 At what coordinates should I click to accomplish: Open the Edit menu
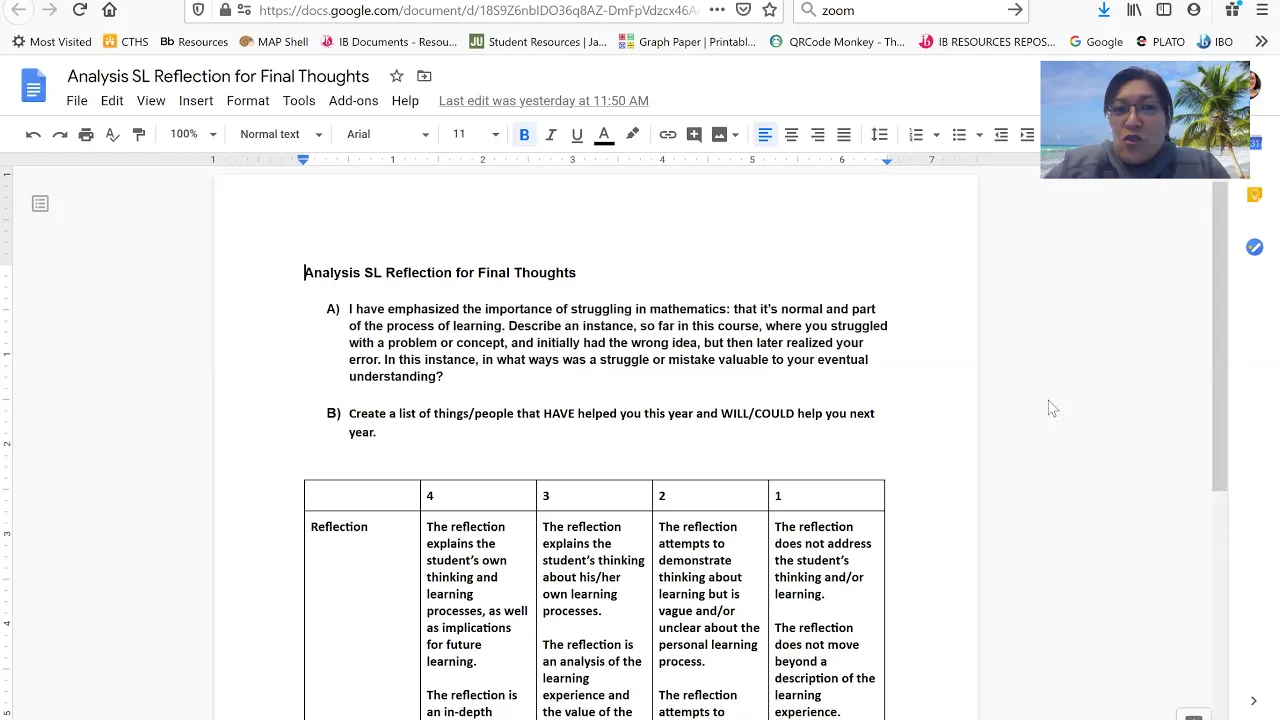(x=112, y=101)
